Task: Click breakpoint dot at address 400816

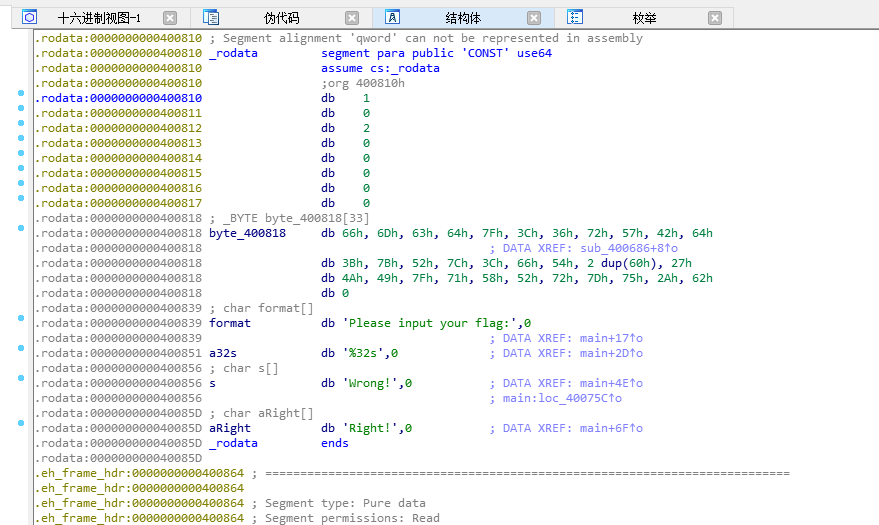Action: (x=21, y=183)
